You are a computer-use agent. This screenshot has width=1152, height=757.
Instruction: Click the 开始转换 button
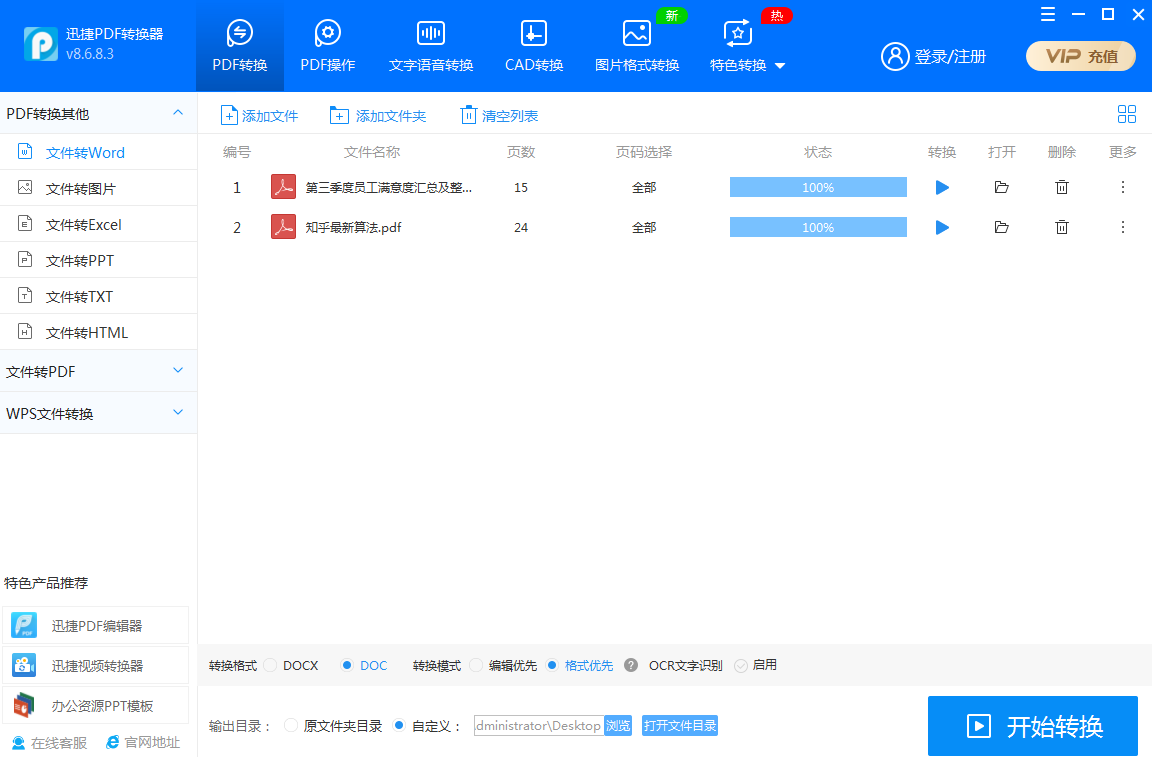pyautogui.click(x=1032, y=726)
